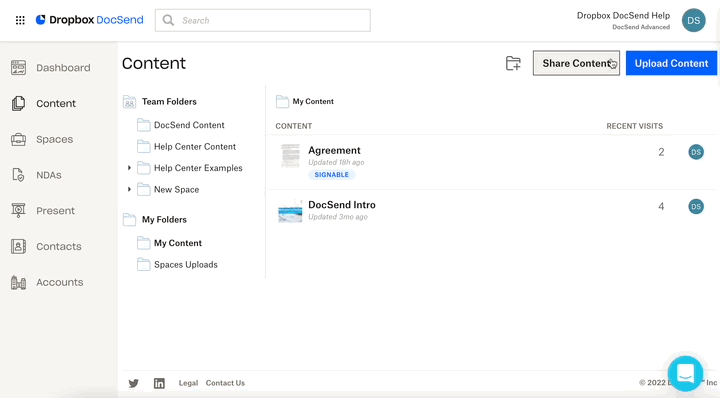Click the Content documents icon

pyautogui.click(x=18, y=103)
